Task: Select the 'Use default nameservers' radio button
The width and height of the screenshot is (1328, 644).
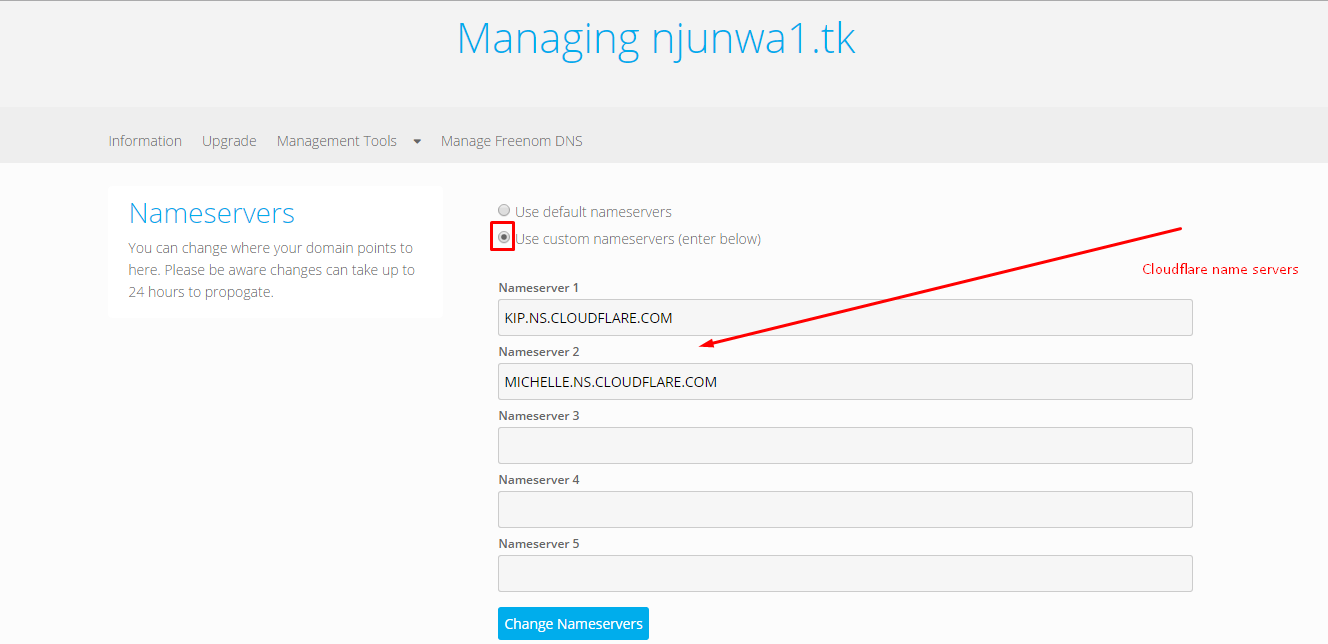Action: coord(504,211)
